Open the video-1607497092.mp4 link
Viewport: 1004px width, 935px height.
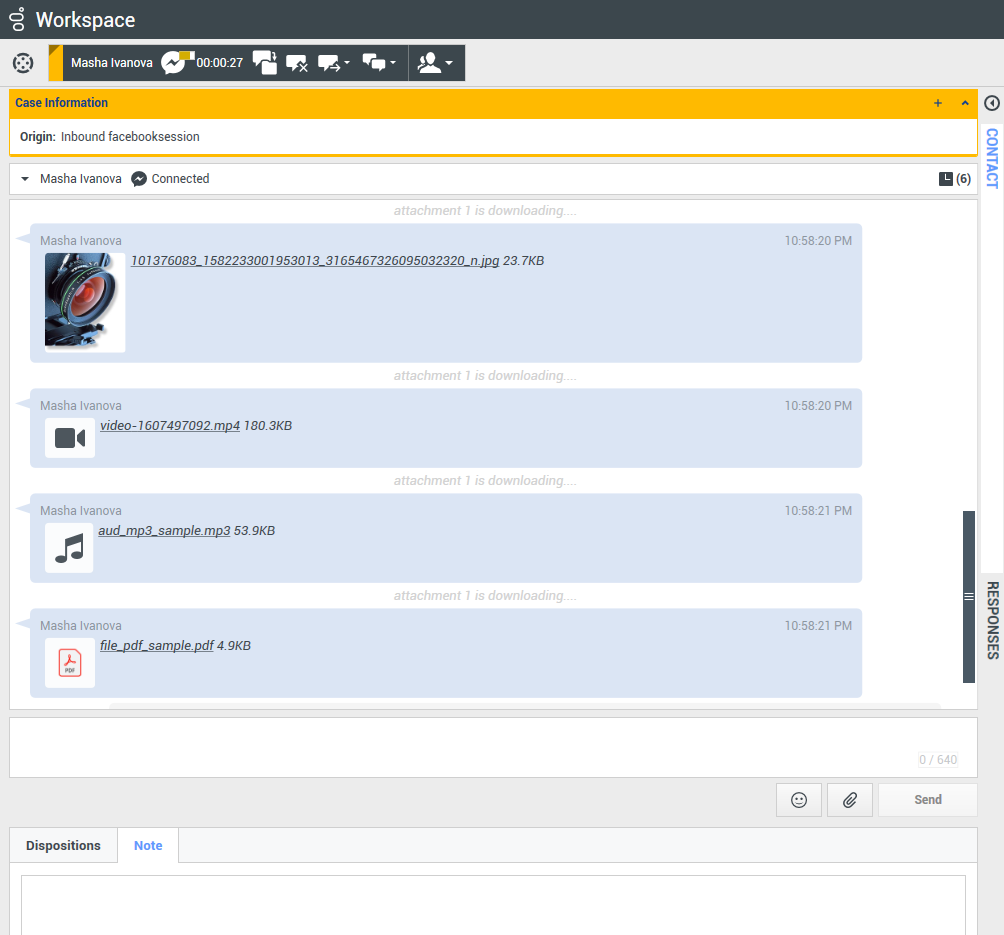(x=169, y=426)
